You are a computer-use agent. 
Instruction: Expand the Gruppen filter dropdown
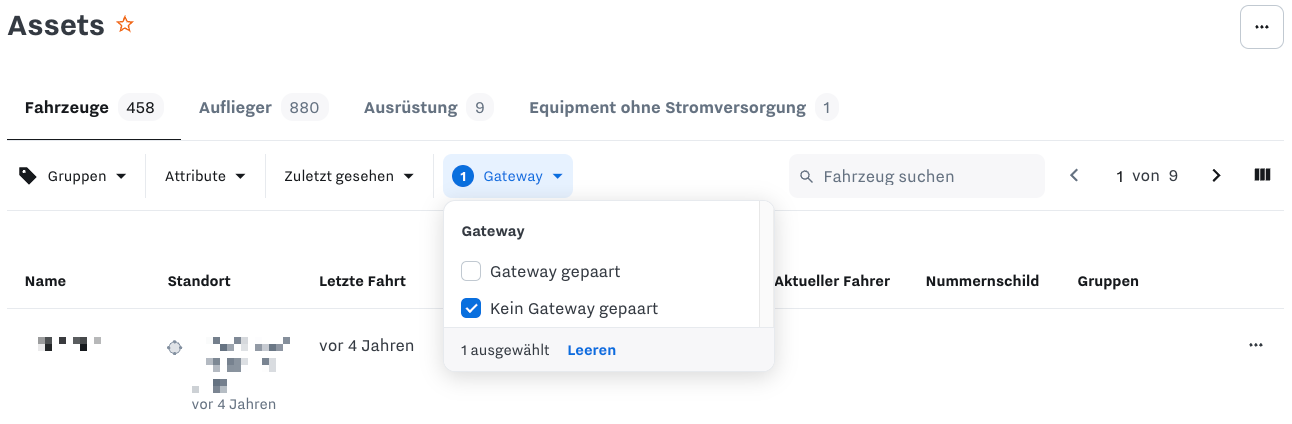click(76, 176)
